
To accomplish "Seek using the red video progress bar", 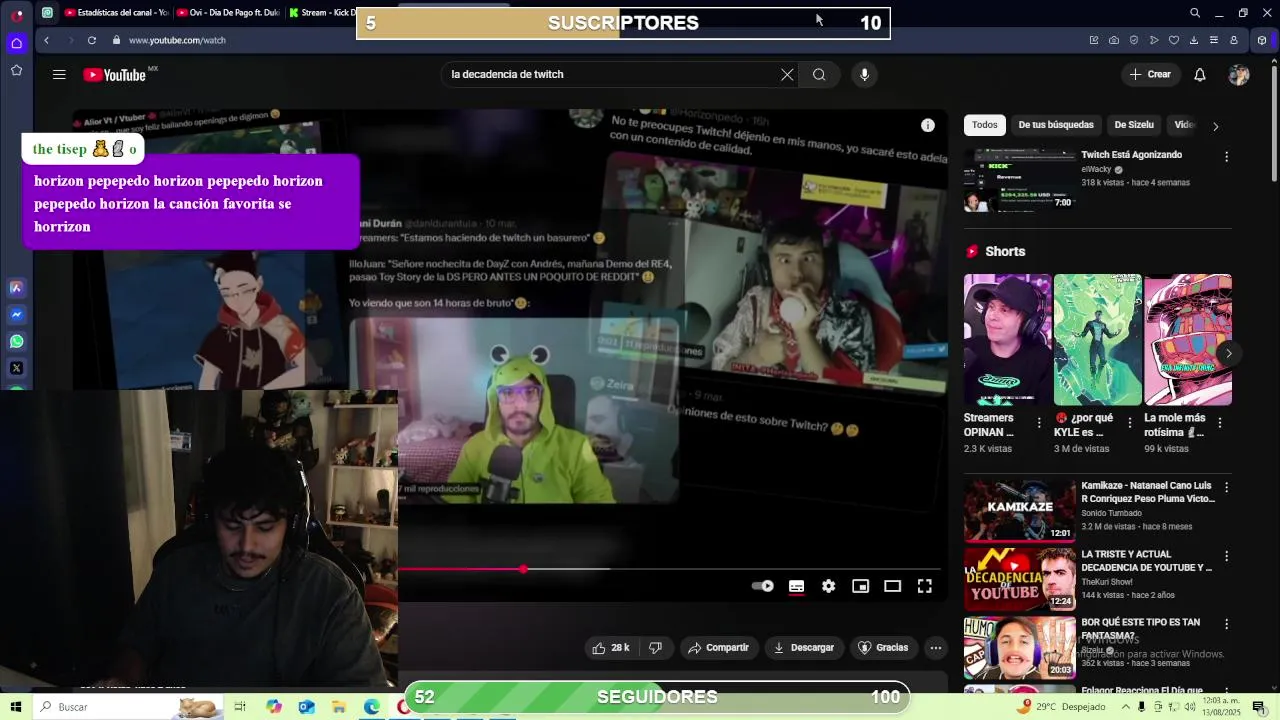I will 669,569.
